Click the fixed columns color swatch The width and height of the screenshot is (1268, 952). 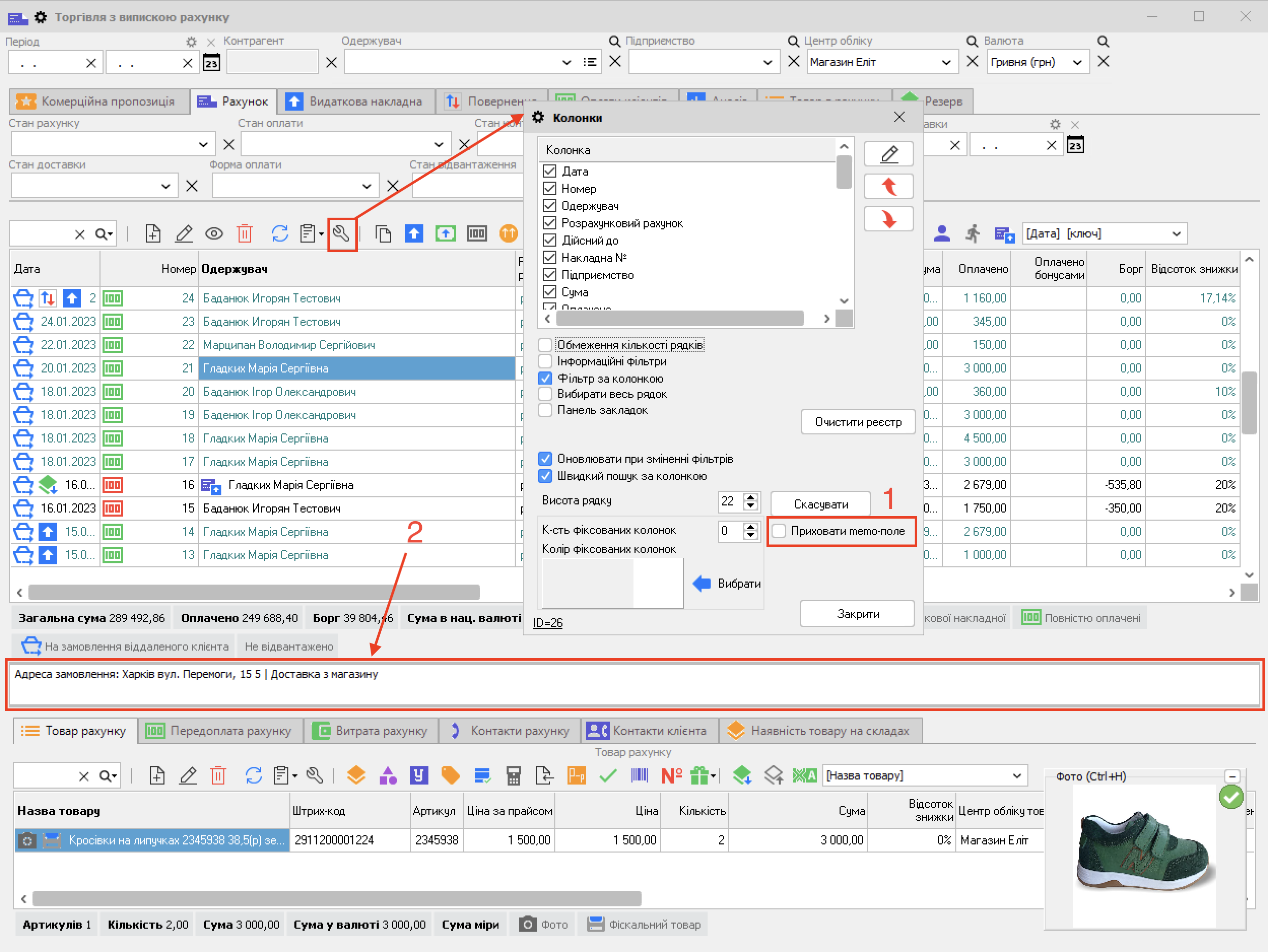pyautogui.click(x=611, y=584)
